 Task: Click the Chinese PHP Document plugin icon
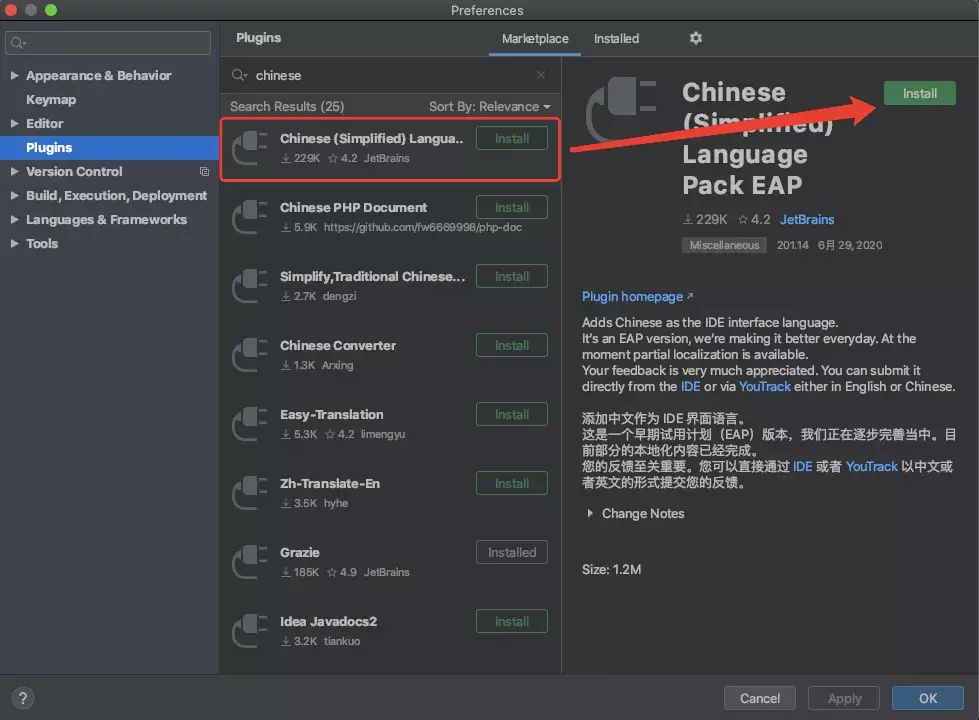coord(250,217)
